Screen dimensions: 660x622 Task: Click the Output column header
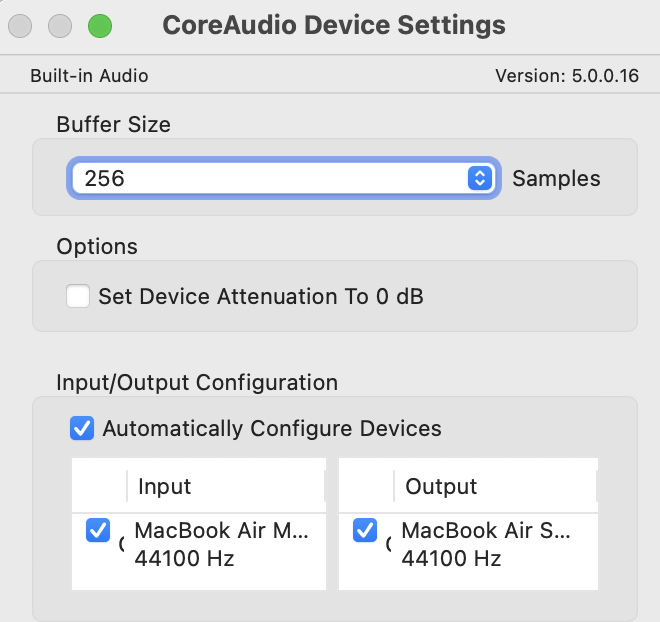(x=441, y=487)
